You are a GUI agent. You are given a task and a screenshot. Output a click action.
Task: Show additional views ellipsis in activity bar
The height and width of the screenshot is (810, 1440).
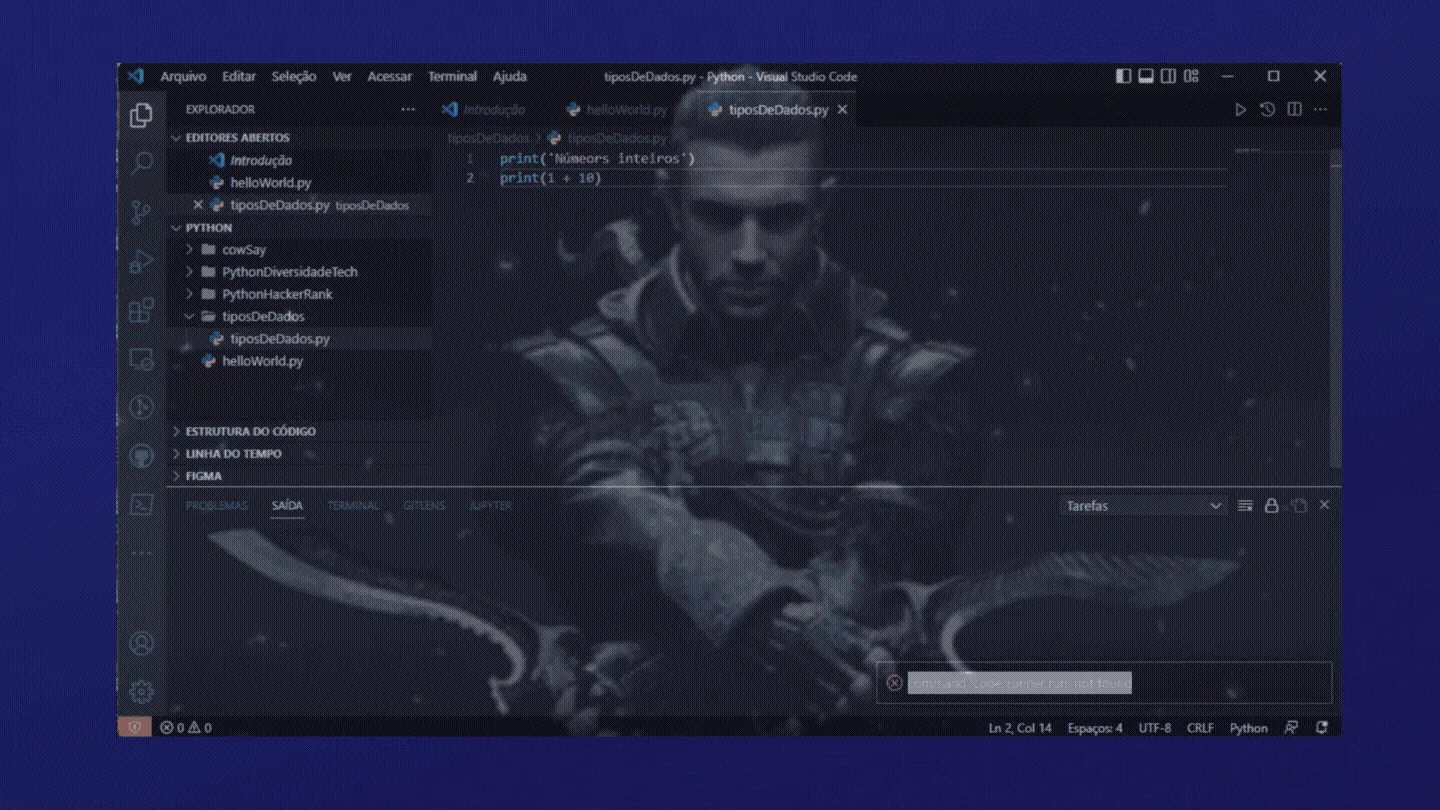coord(141,553)
